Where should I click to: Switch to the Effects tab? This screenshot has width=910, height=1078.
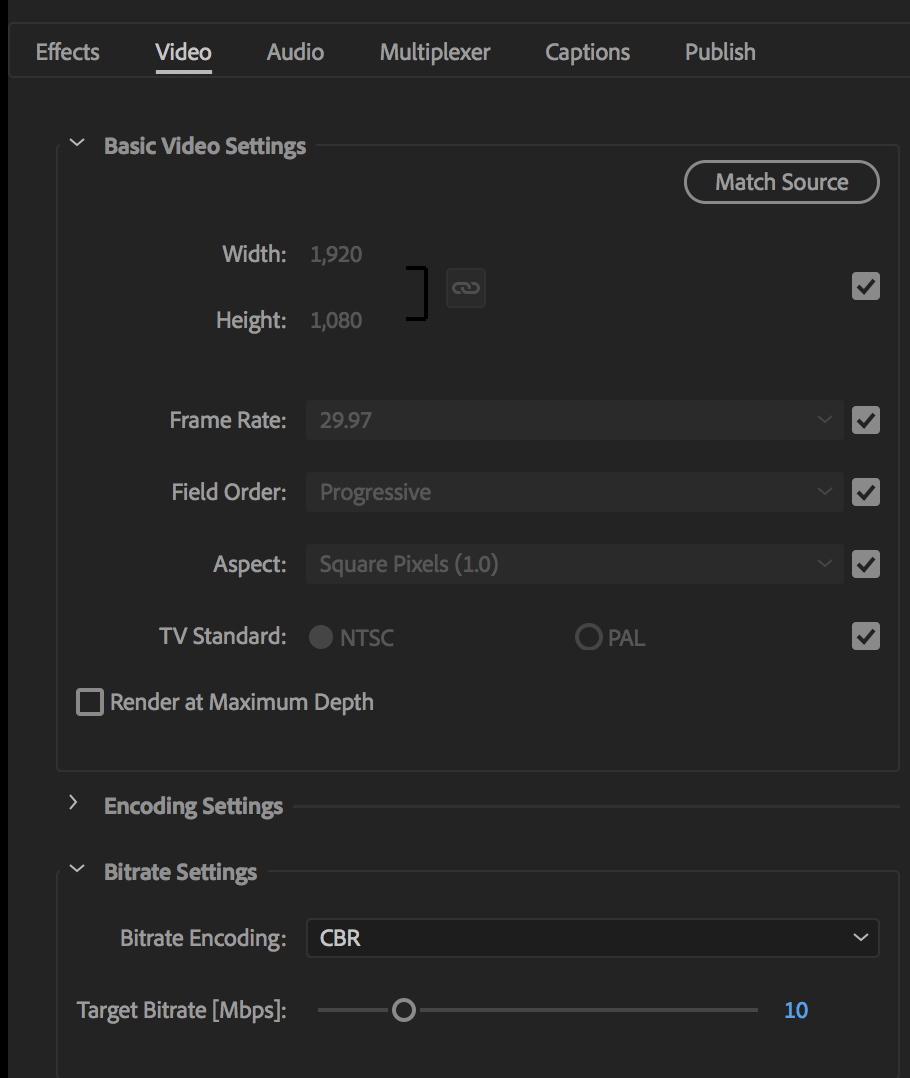67,52
